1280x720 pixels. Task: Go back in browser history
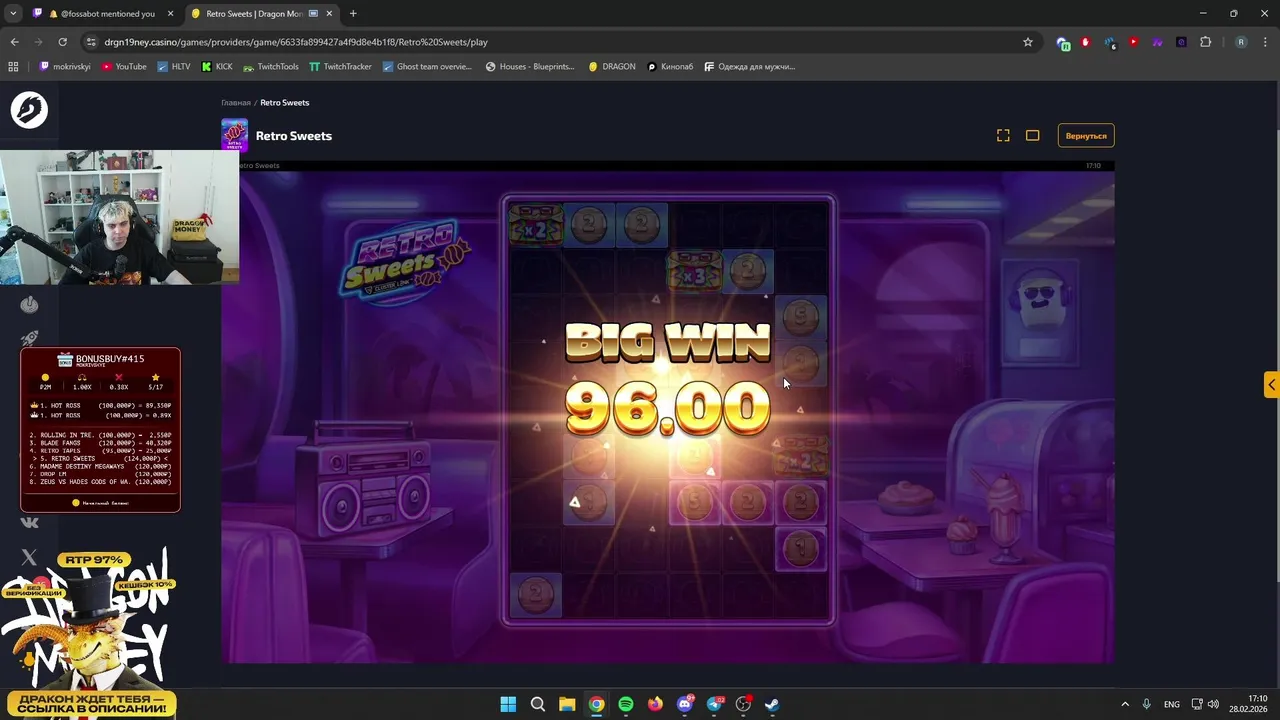[x=14, y=42]
